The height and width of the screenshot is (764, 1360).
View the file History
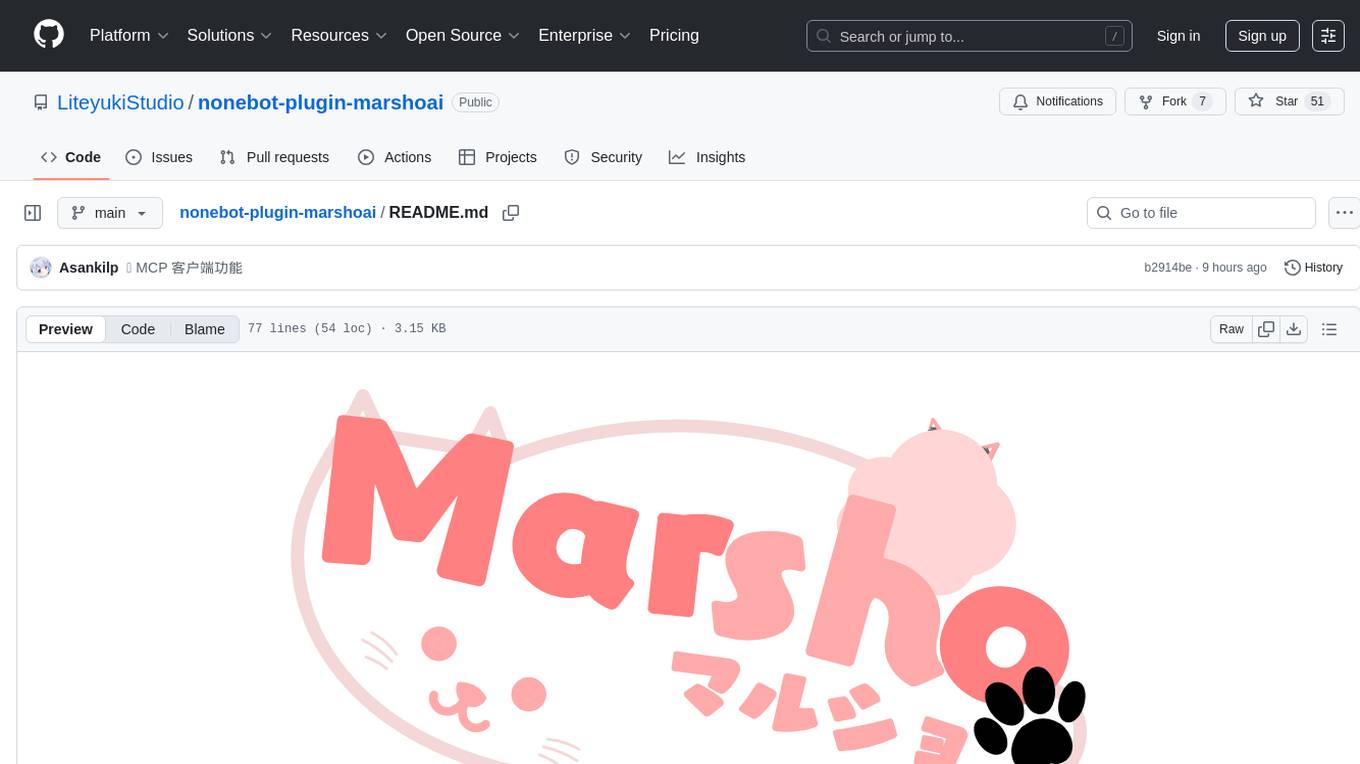pos(1313,268)
